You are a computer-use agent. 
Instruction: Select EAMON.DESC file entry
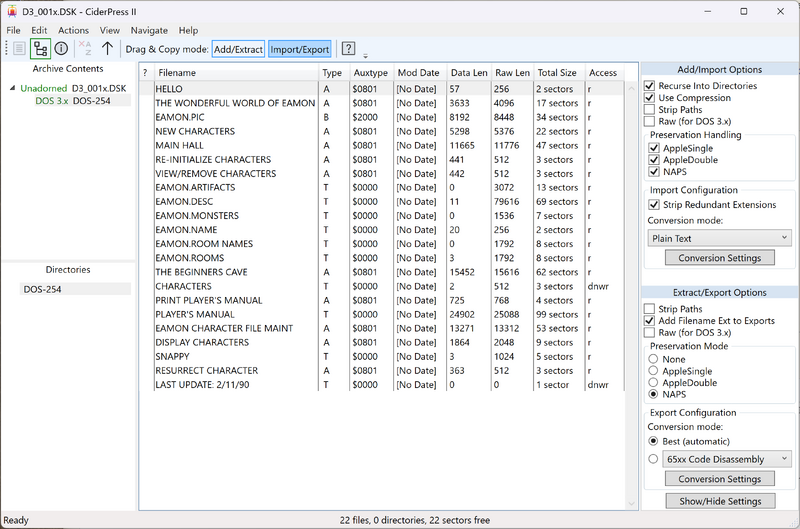381,201
